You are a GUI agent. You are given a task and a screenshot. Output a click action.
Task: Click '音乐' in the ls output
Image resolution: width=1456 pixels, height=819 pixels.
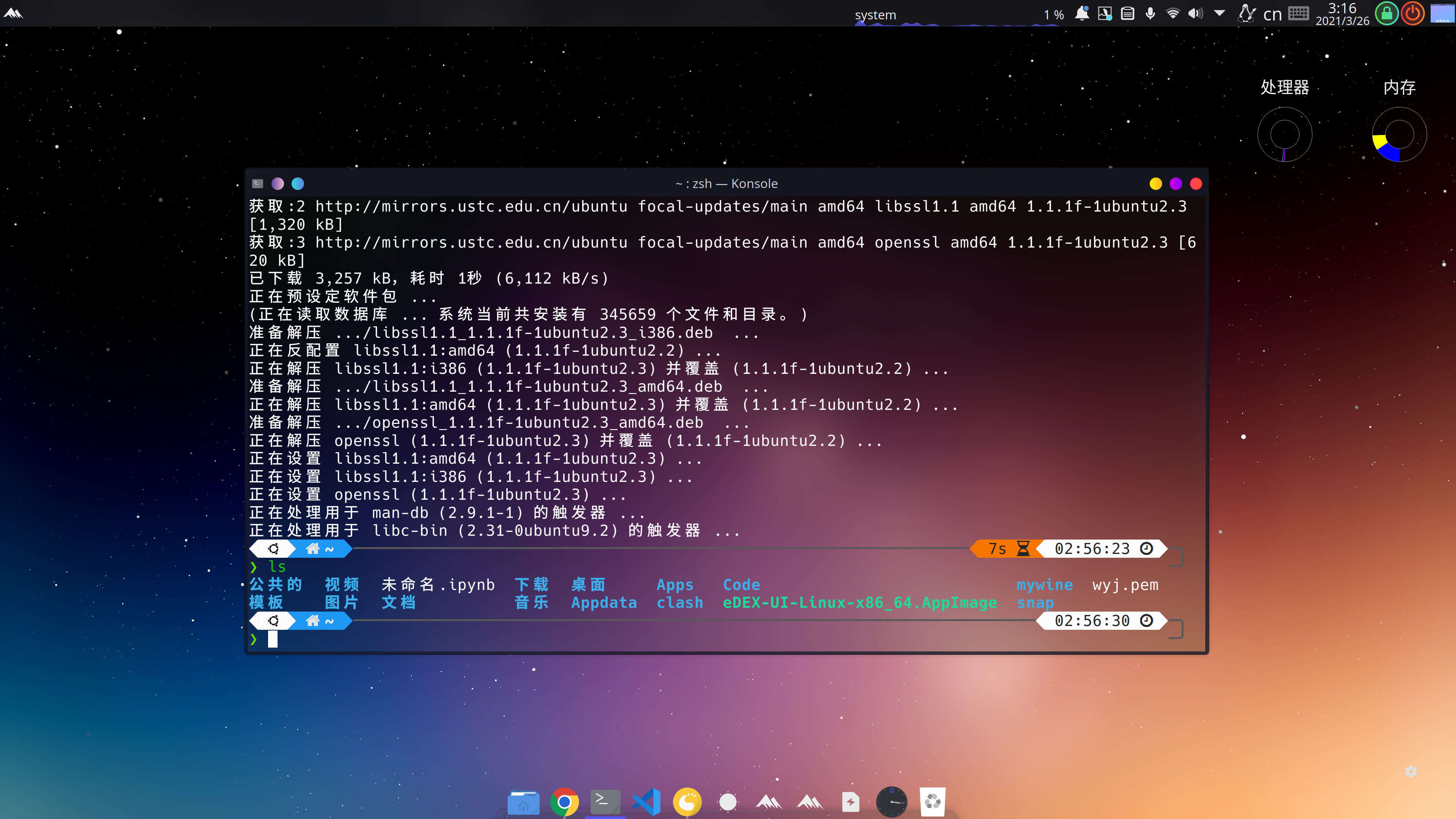click(x=531, y=602)
